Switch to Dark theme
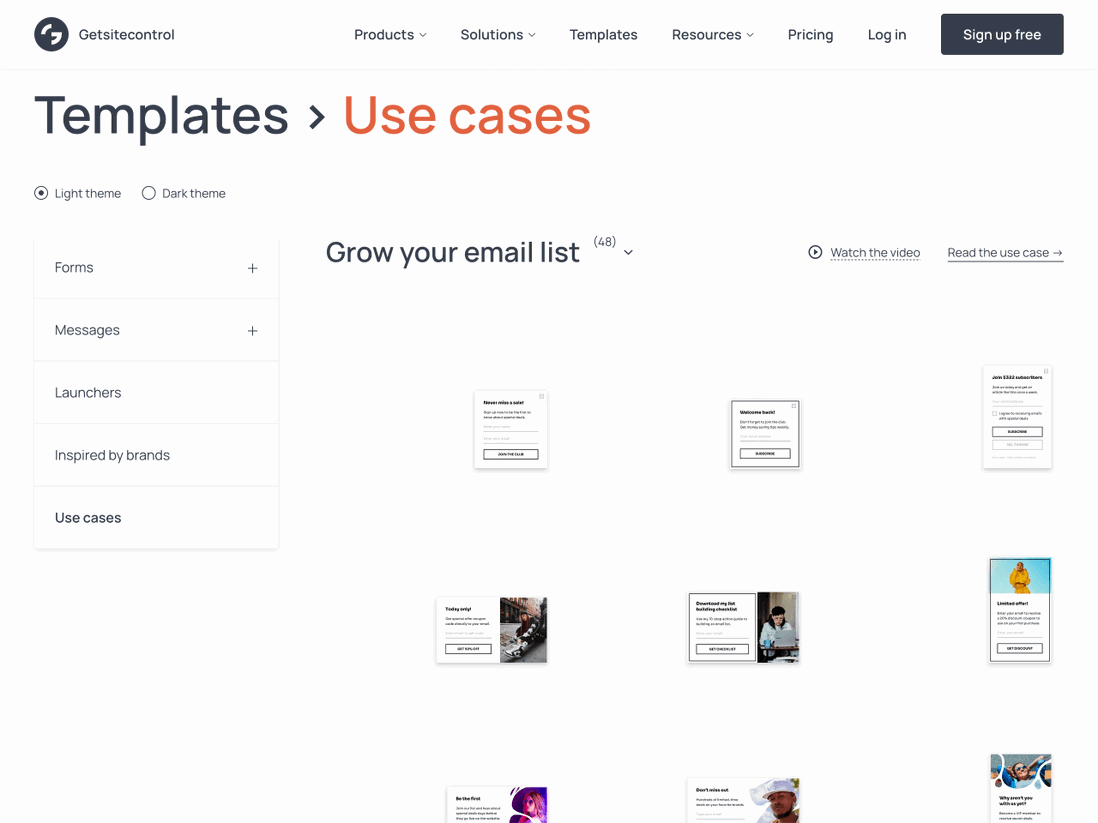The width and height of the screenshot is (1098, 823). (148, 193)
